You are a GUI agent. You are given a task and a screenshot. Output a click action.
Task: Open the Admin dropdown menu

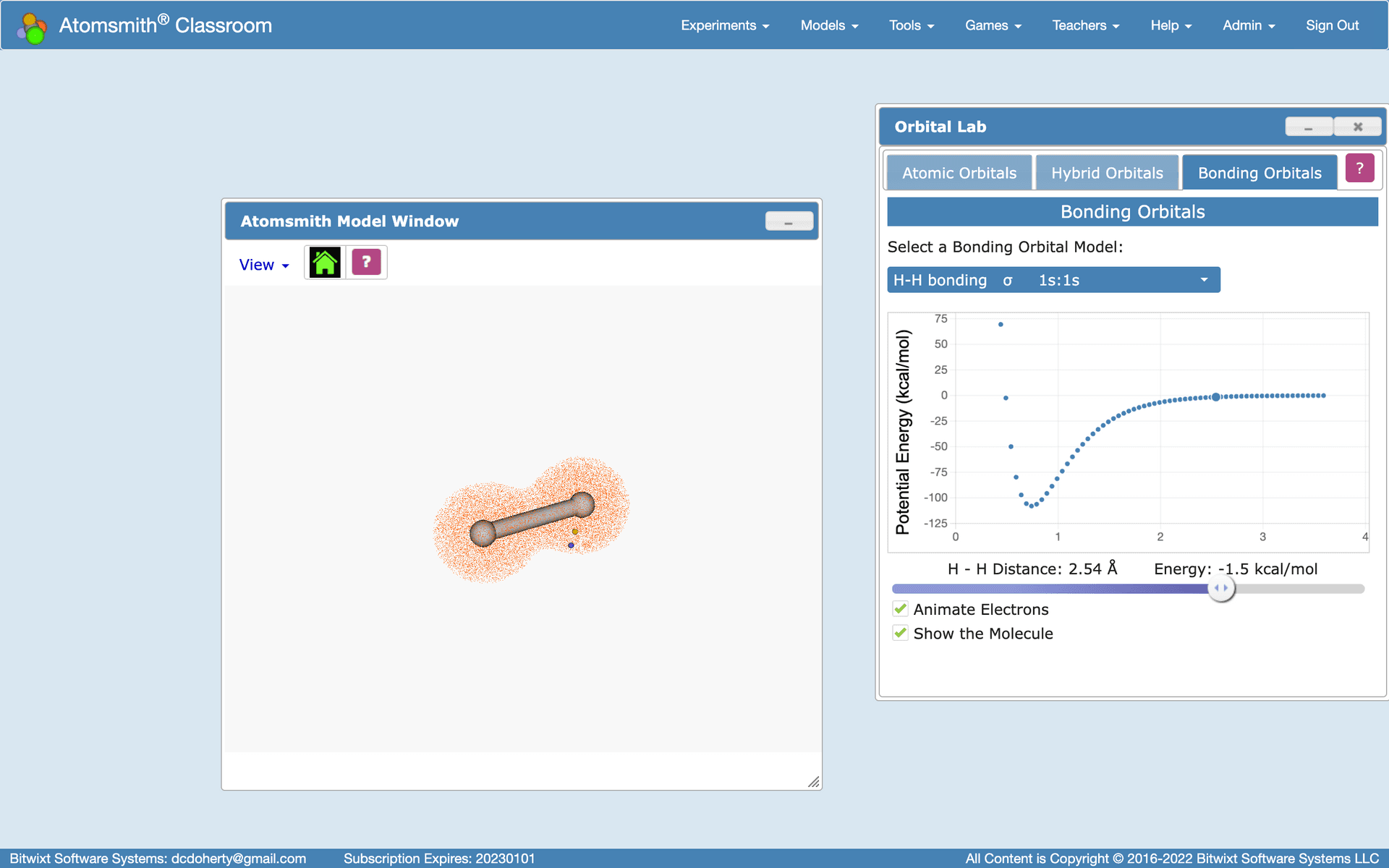click(1249, 25)
